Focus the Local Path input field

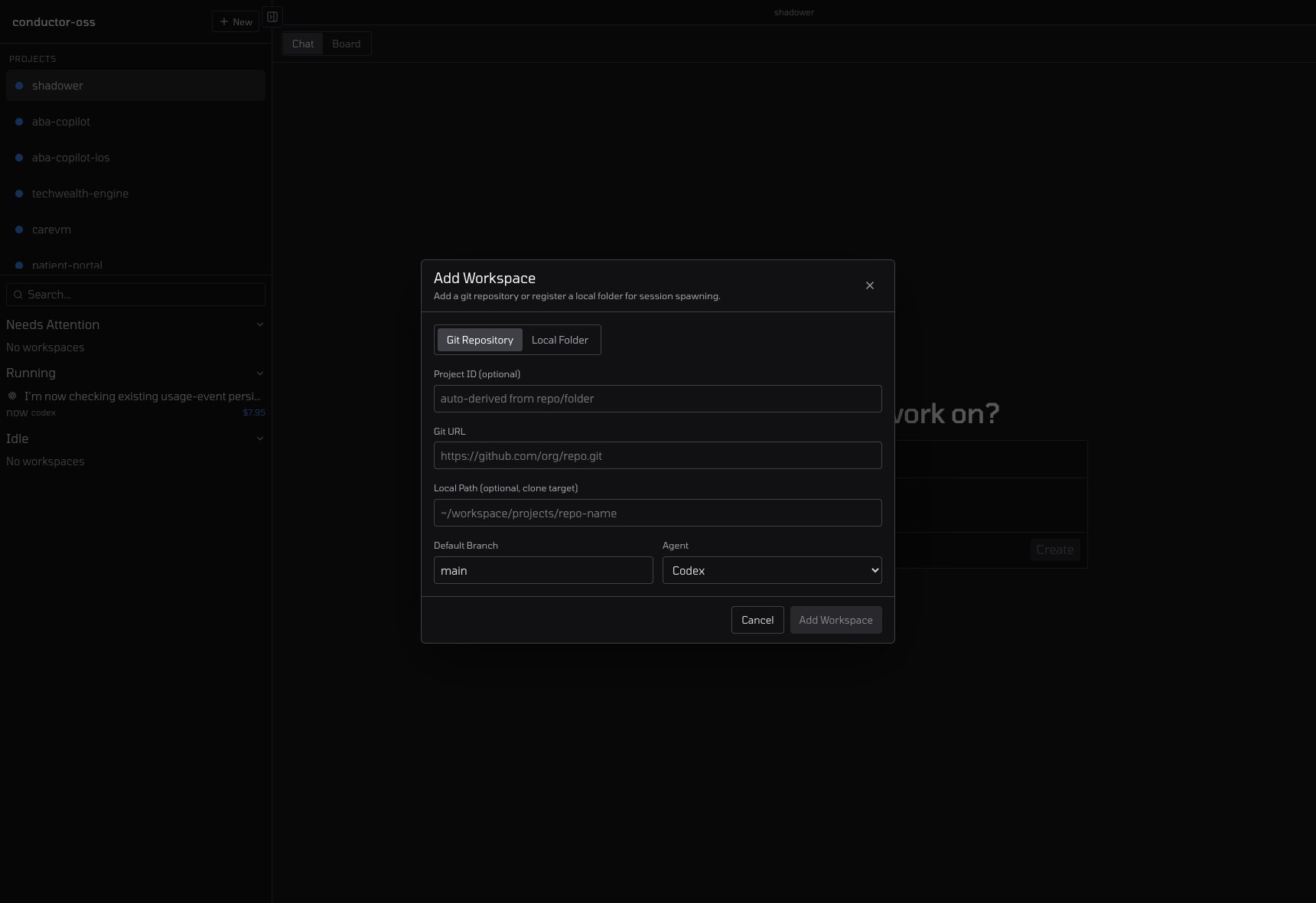pos(657,513)
